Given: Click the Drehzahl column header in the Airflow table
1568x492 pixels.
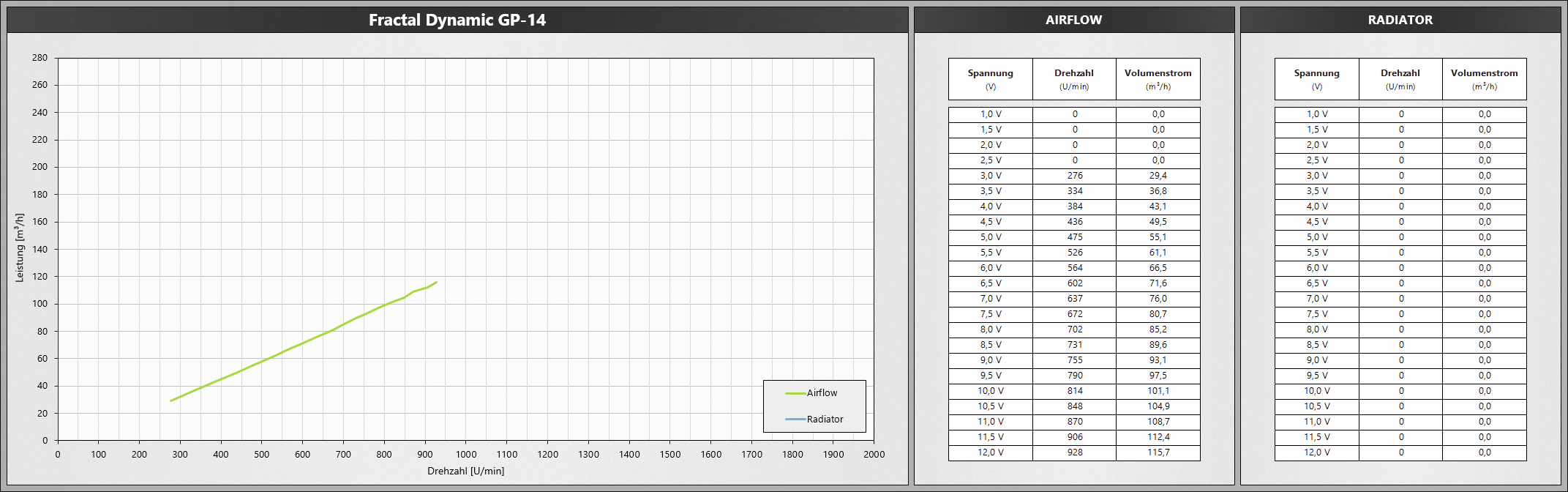Looking at the screenshot, I should (1074, 79).
